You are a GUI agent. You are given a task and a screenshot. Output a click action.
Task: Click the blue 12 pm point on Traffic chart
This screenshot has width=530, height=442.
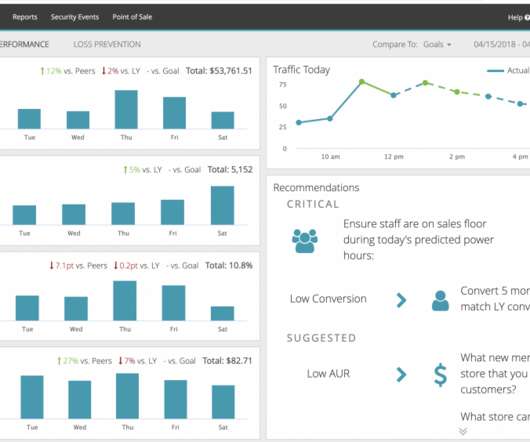393,95
